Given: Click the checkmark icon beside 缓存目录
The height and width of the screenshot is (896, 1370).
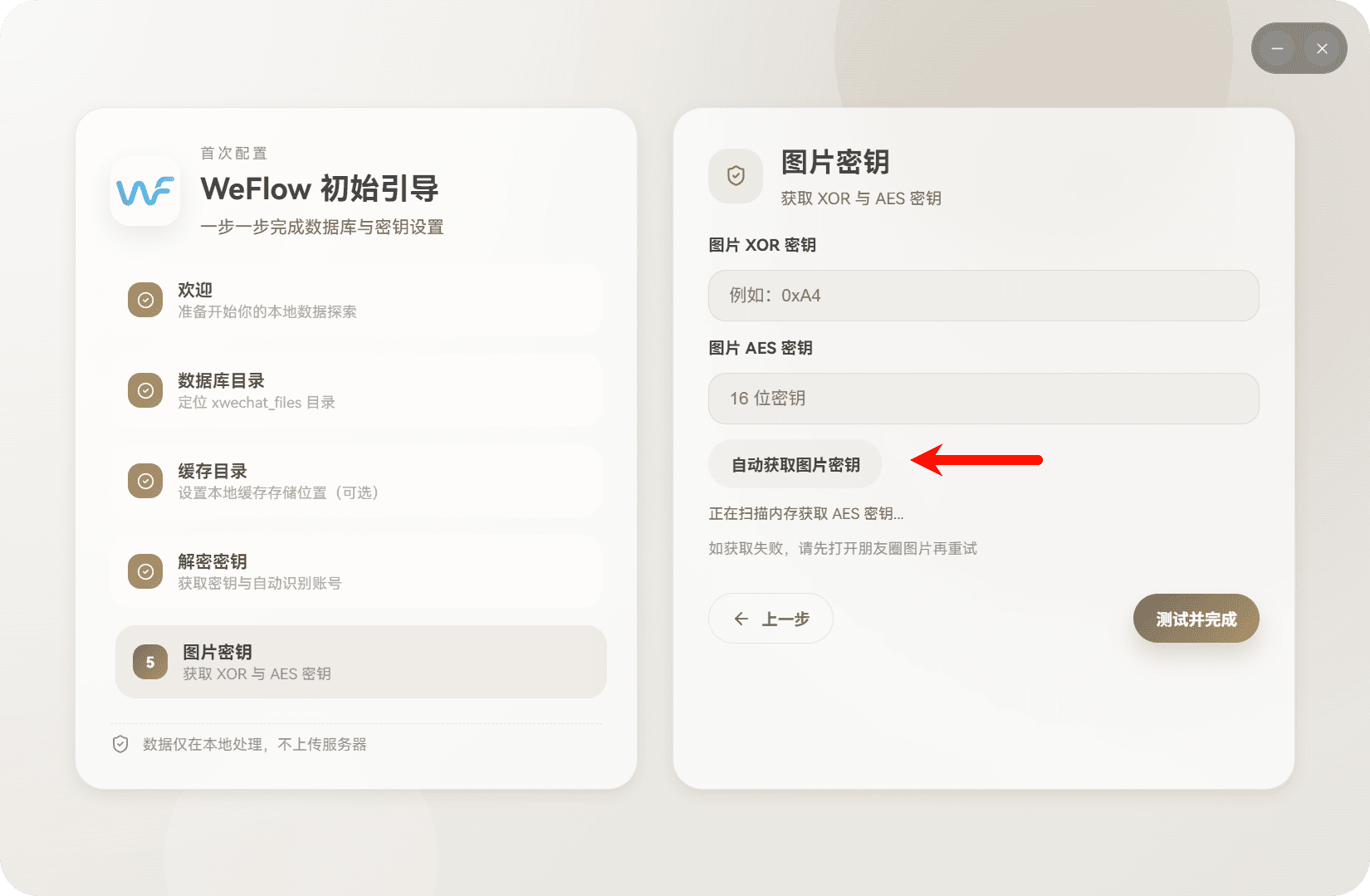Looking at the screenshot, I should [x=145, y=480].
